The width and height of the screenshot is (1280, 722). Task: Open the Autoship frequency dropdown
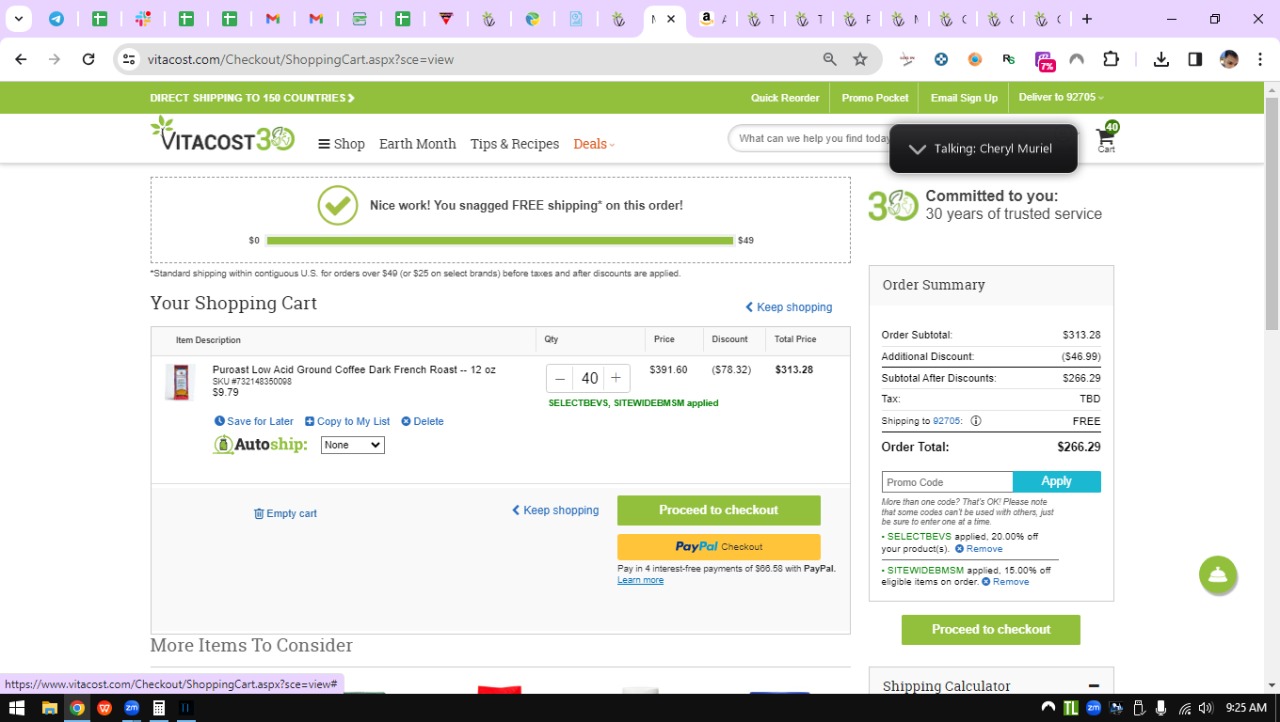click(352, 445)
